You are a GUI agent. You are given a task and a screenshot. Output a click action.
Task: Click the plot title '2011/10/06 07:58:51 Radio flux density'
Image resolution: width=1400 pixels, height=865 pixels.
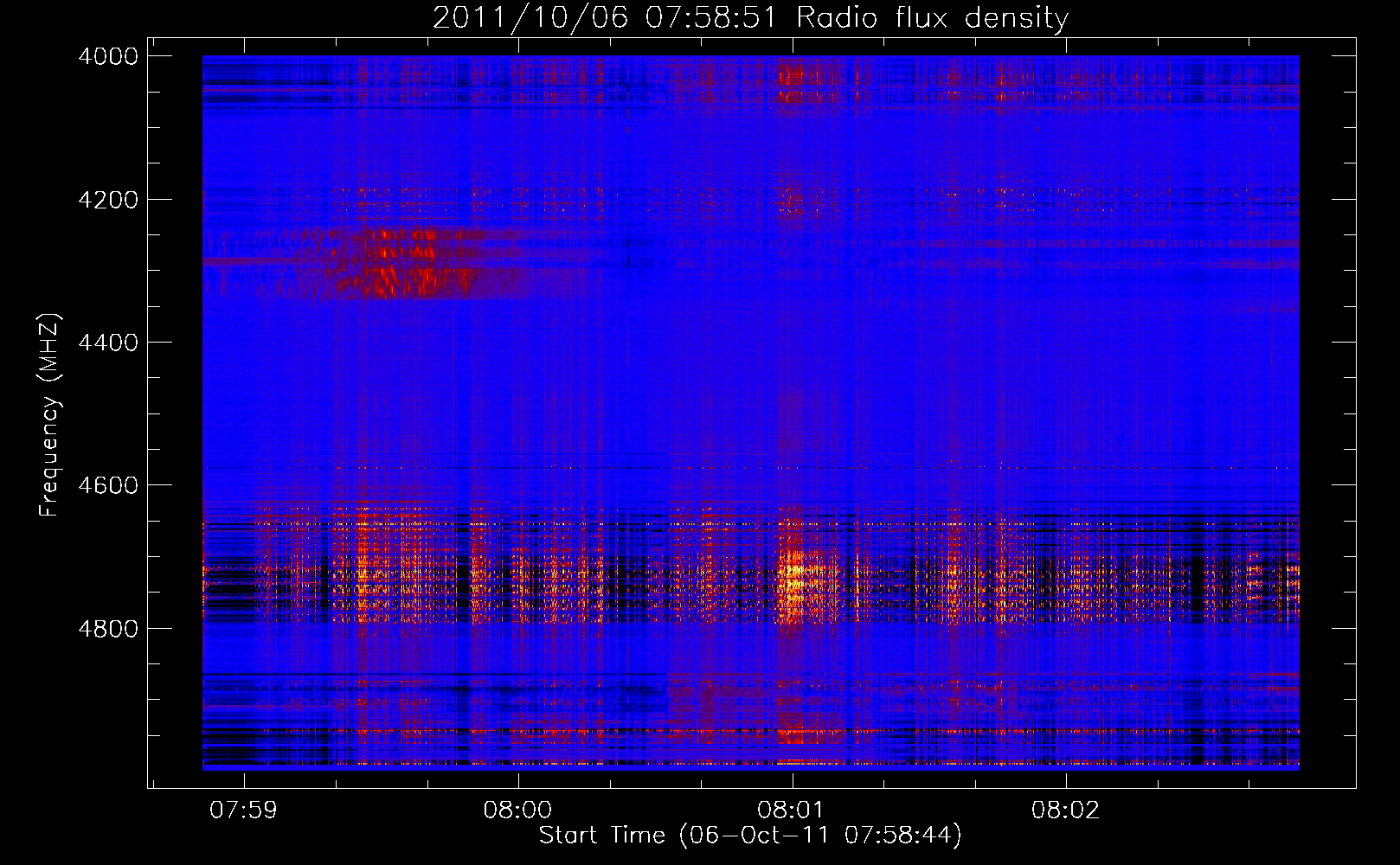[x=750, y=17]
